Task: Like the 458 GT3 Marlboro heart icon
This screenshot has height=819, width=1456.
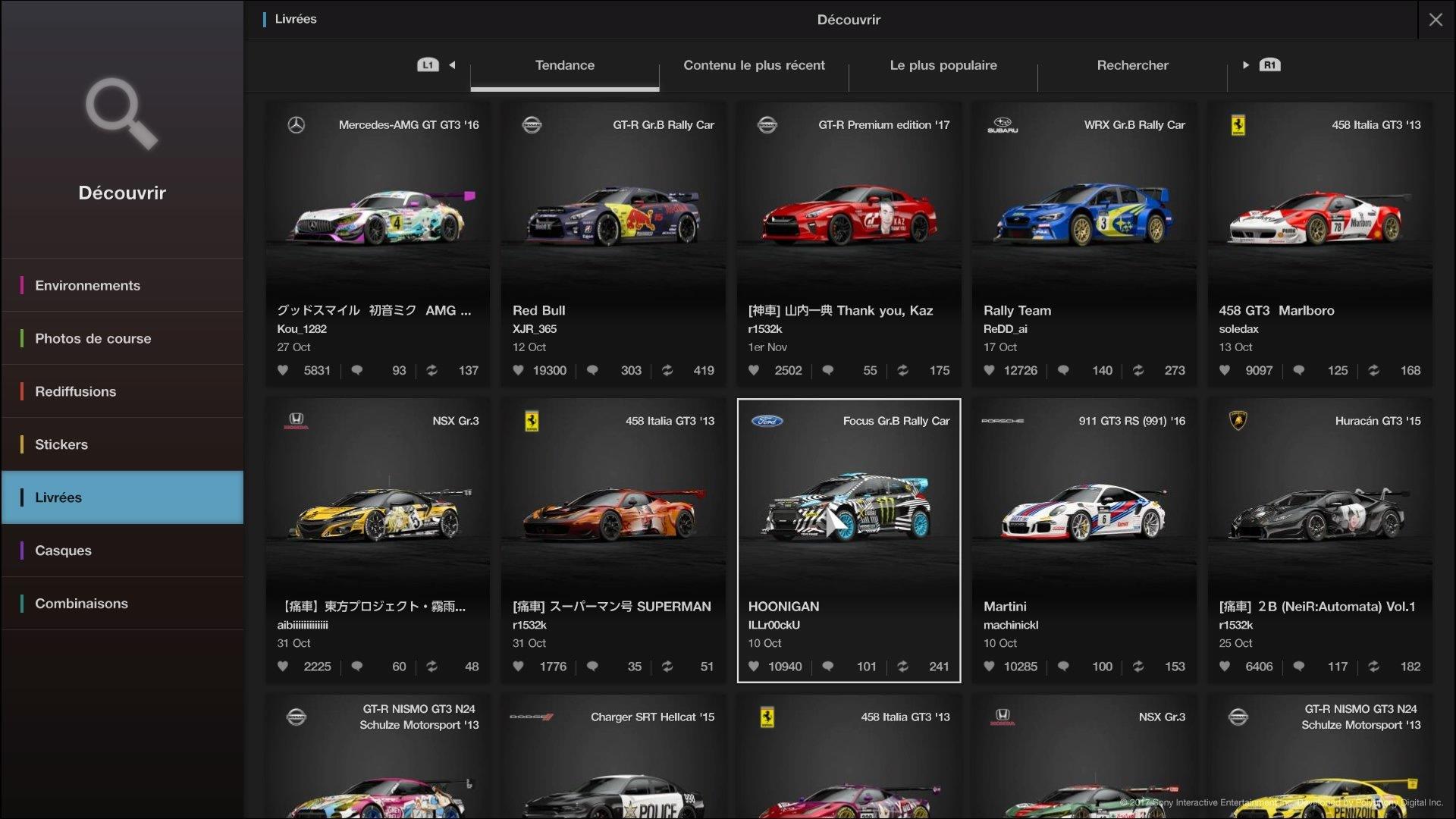Action: point(1225,370)
